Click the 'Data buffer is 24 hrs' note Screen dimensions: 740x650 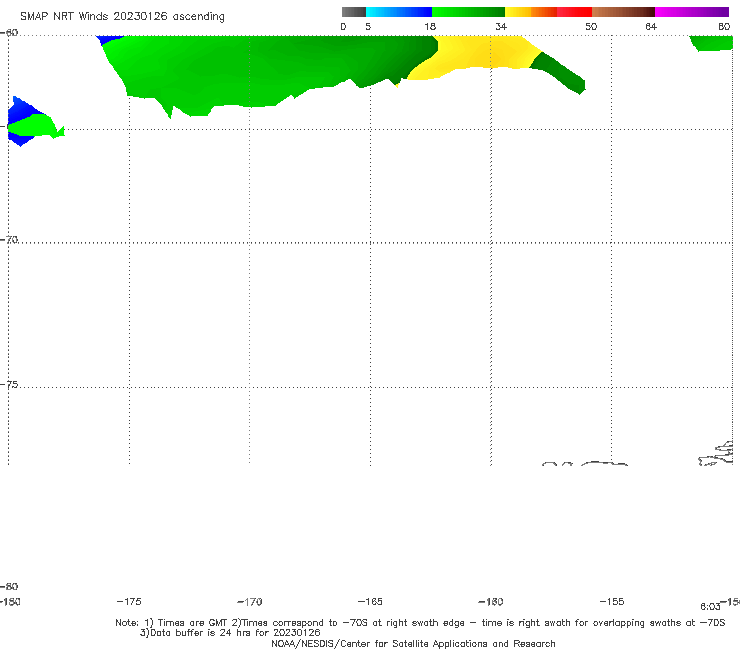[x=230, y=633]
